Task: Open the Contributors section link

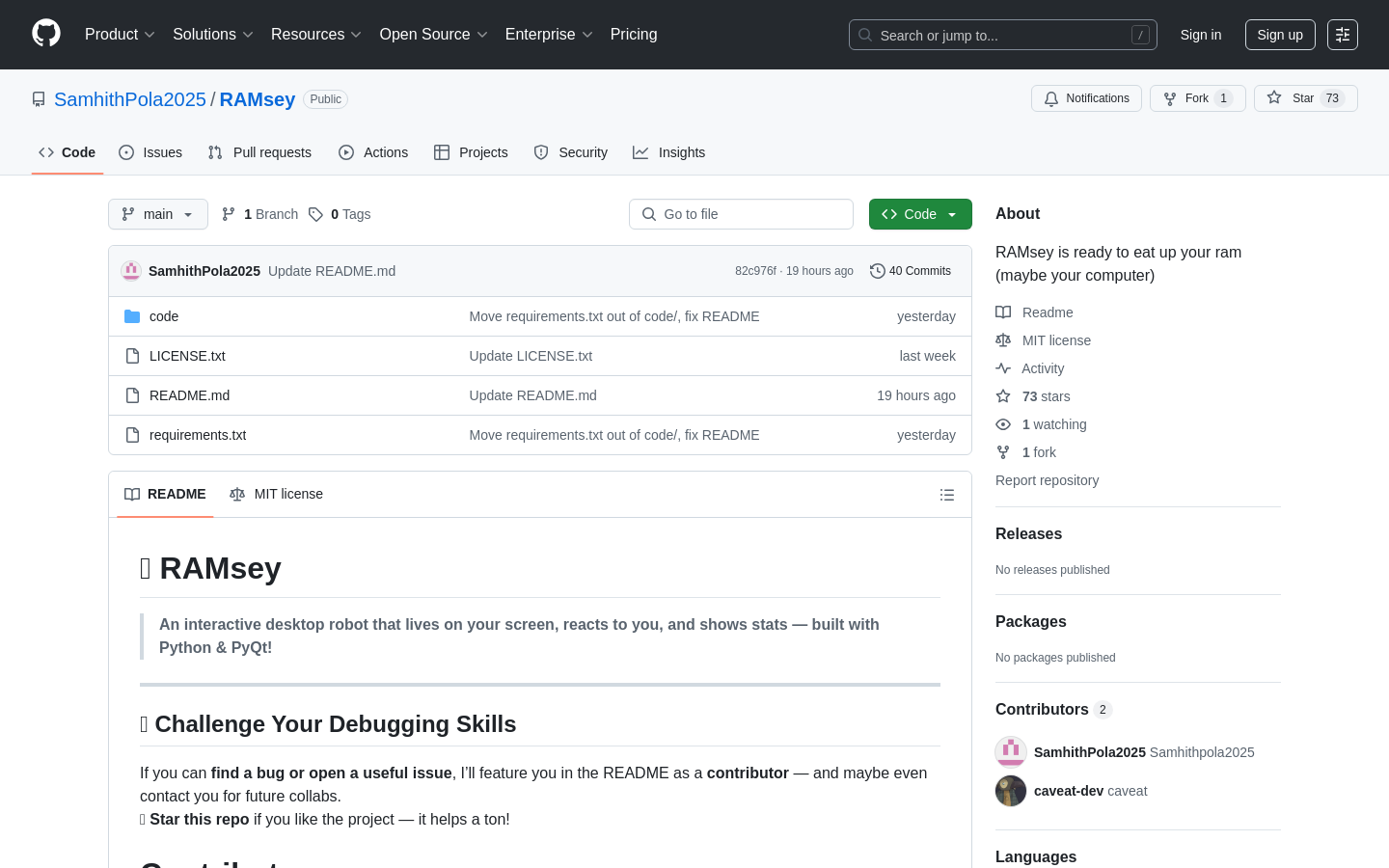Action: click(1054, 710)
